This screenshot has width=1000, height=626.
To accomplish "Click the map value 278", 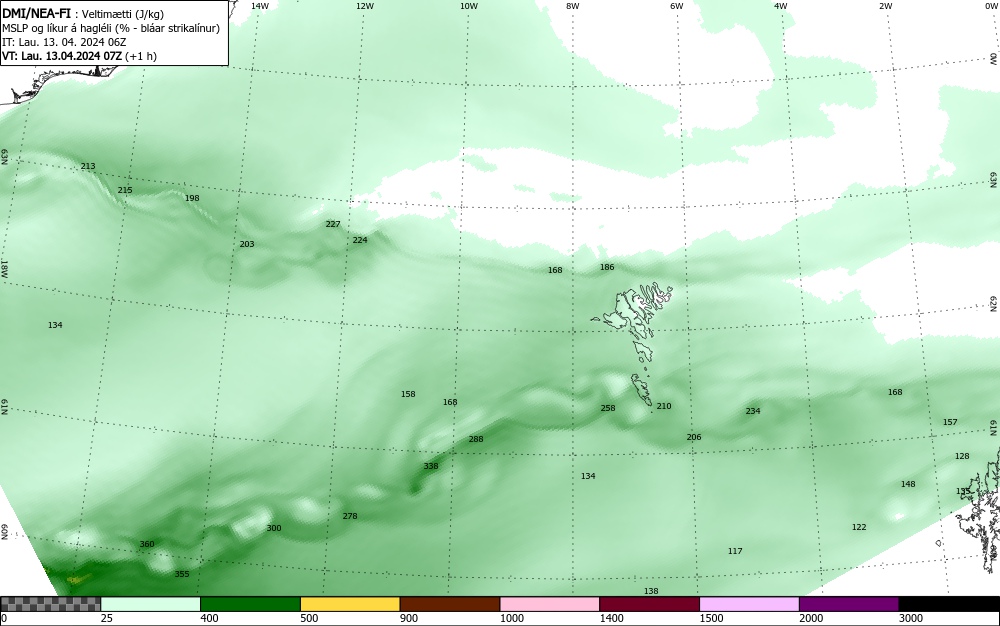I will [x=350, y=516].
